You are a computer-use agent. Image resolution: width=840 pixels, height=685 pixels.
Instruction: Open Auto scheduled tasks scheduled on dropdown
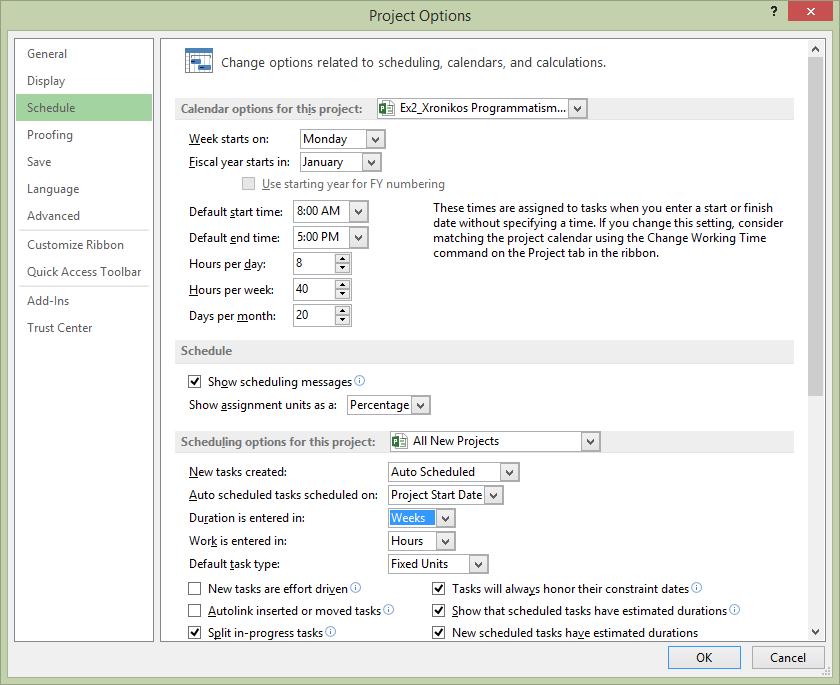(x=493, y=495)
